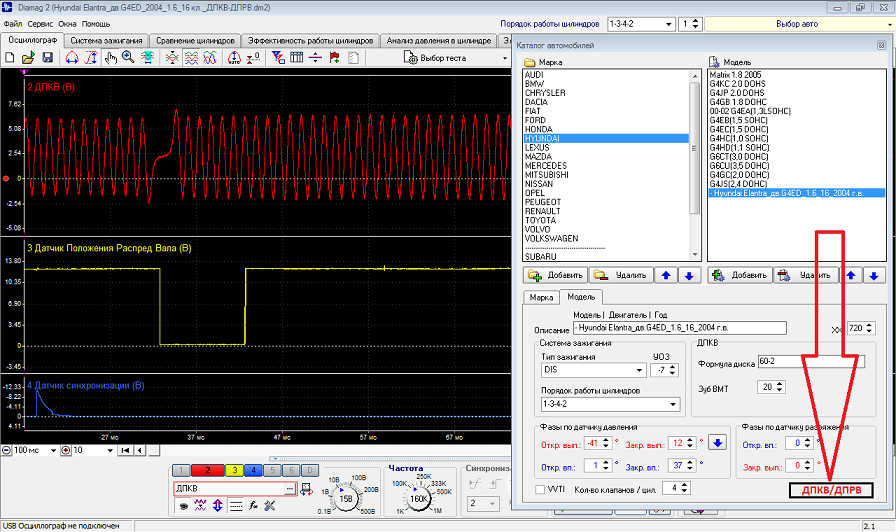This screenshot has width=896, height=532.
Task: Close the Каталог автомобилей panel
Action: [881, 45]
